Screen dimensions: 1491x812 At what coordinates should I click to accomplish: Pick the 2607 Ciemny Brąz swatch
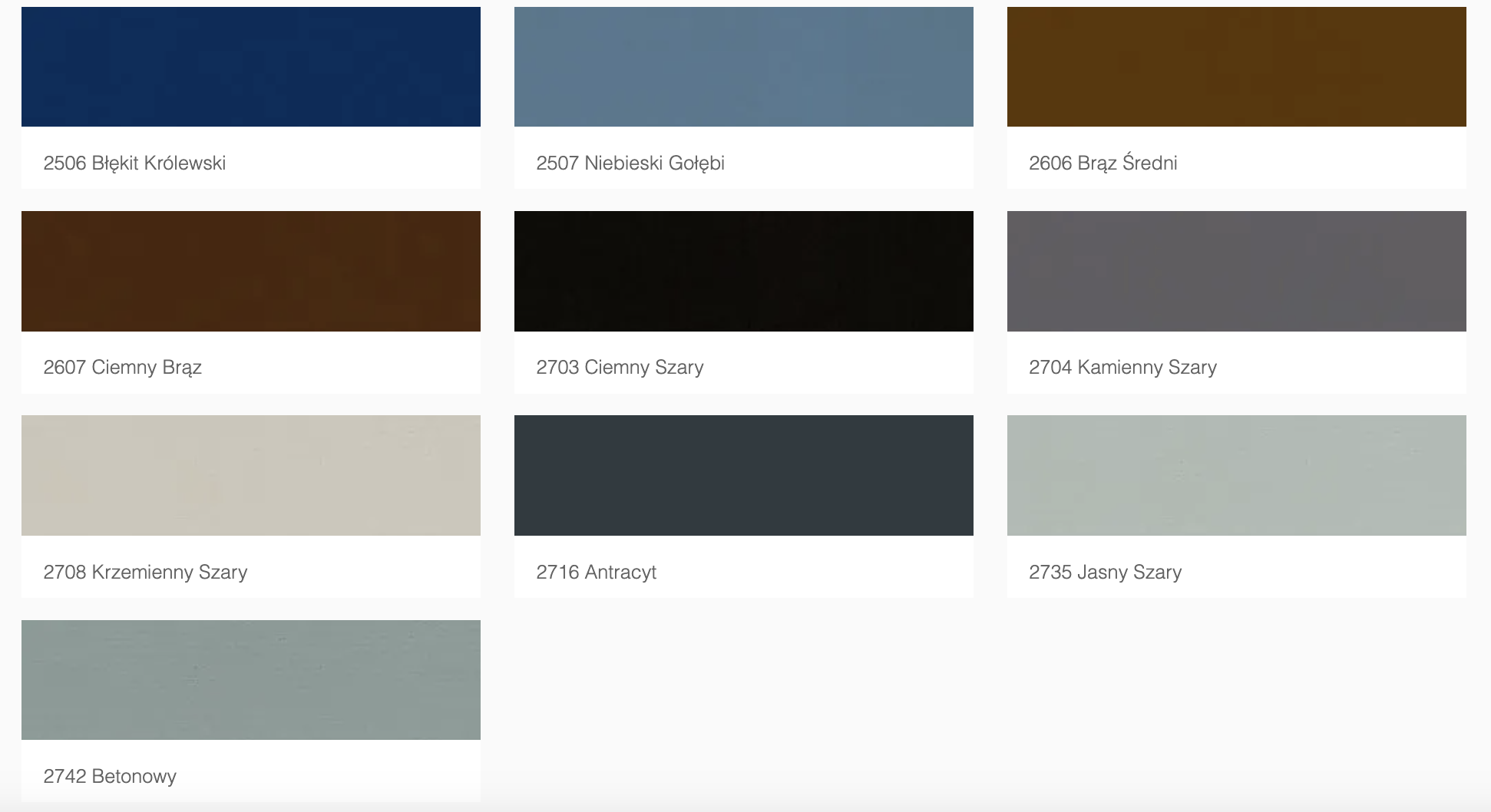click(250, 271)
